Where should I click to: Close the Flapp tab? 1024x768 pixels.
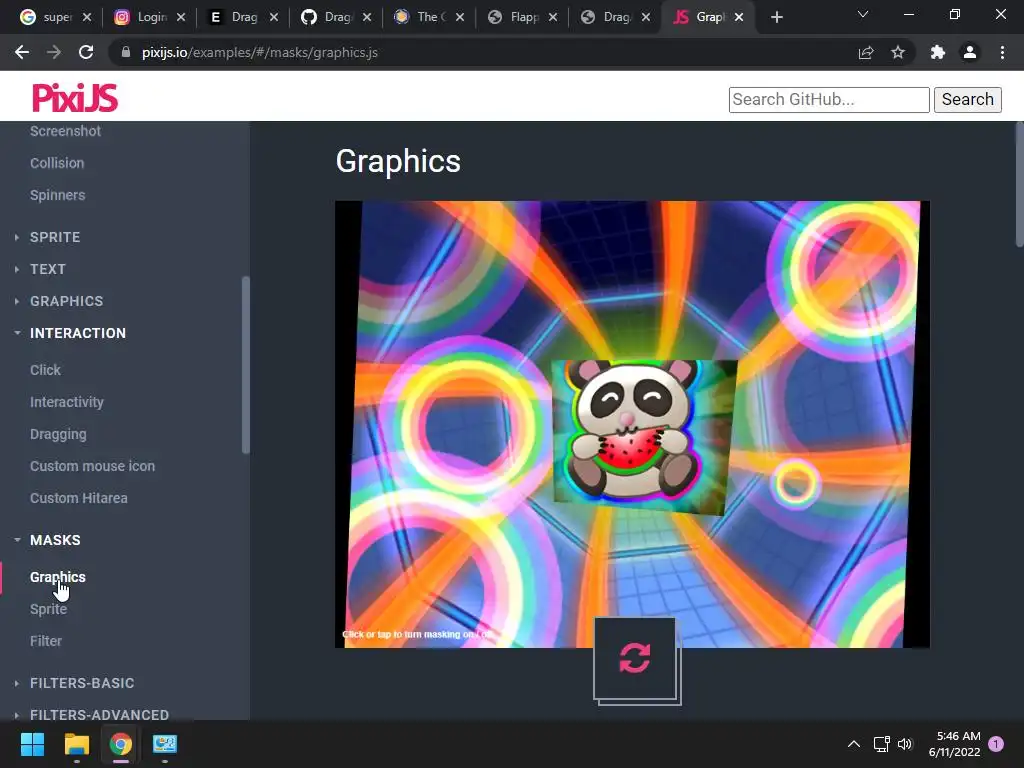click(x=553, y=18)
